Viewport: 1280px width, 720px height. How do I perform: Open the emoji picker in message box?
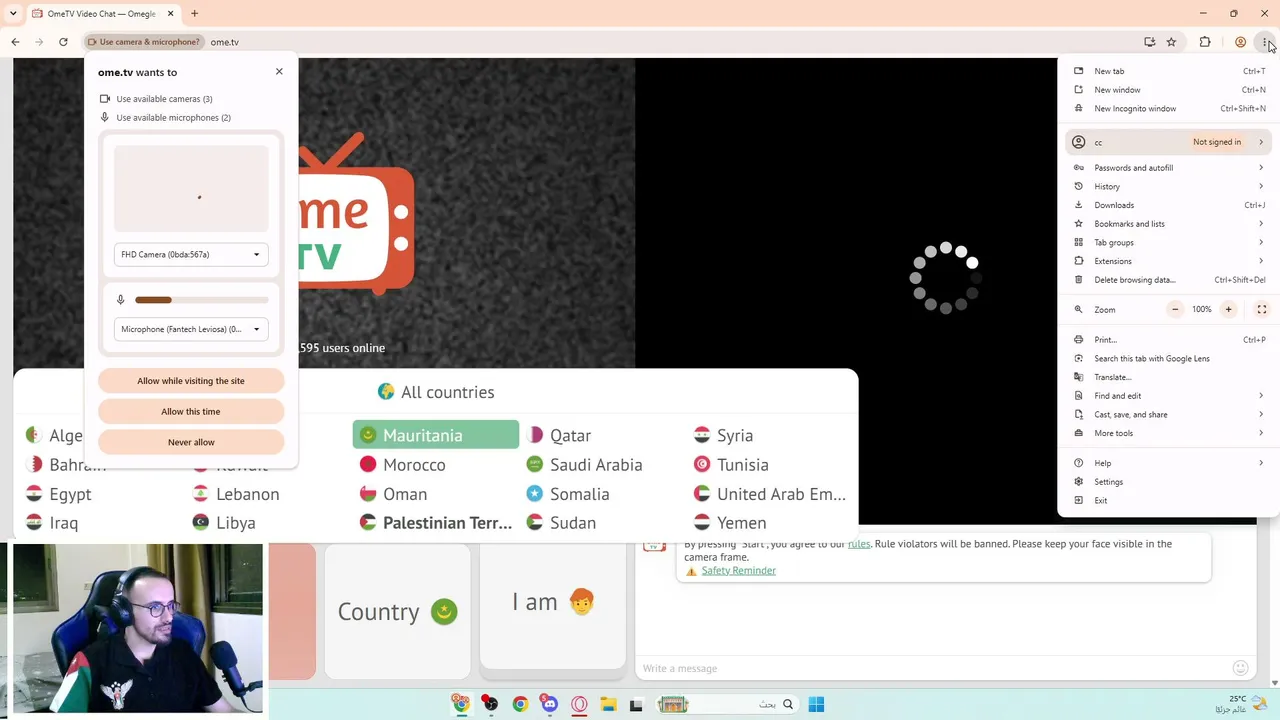(1240, 668)
